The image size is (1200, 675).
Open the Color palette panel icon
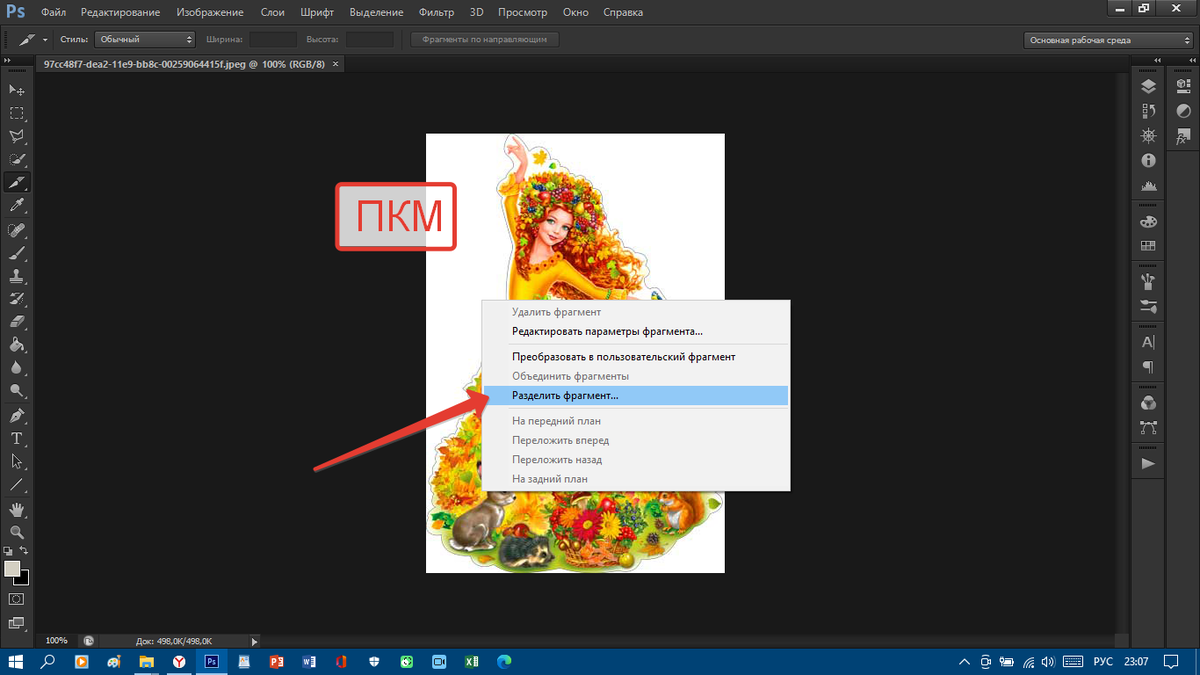pos(1148,221)
